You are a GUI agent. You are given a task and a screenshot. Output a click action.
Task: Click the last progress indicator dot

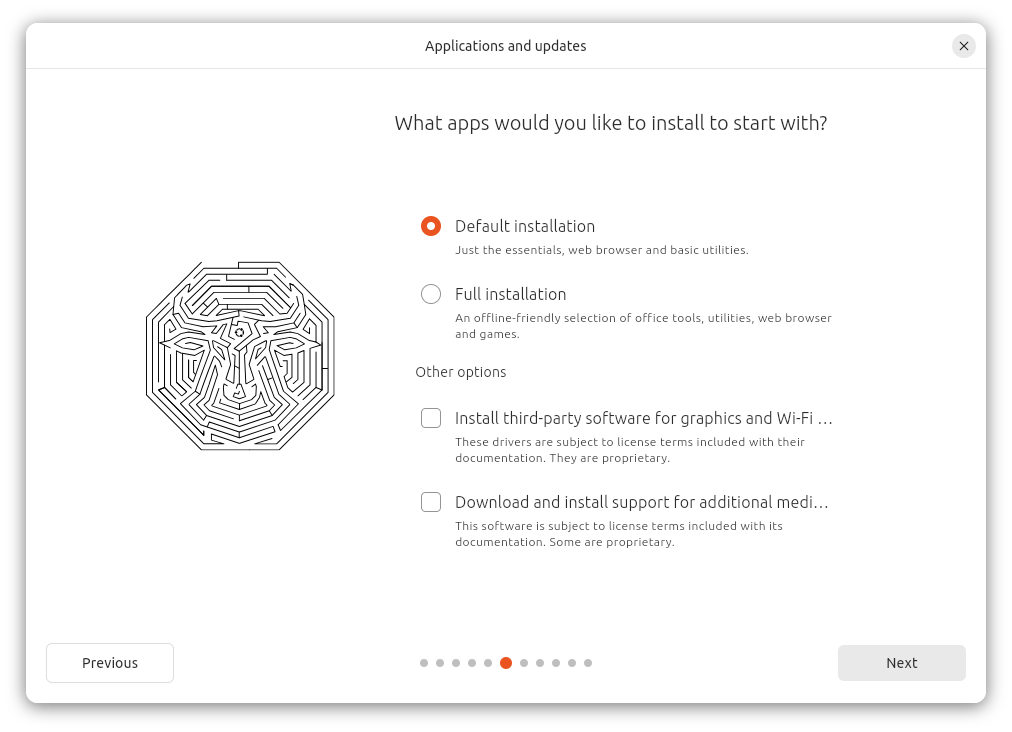(x=588, y=663)
